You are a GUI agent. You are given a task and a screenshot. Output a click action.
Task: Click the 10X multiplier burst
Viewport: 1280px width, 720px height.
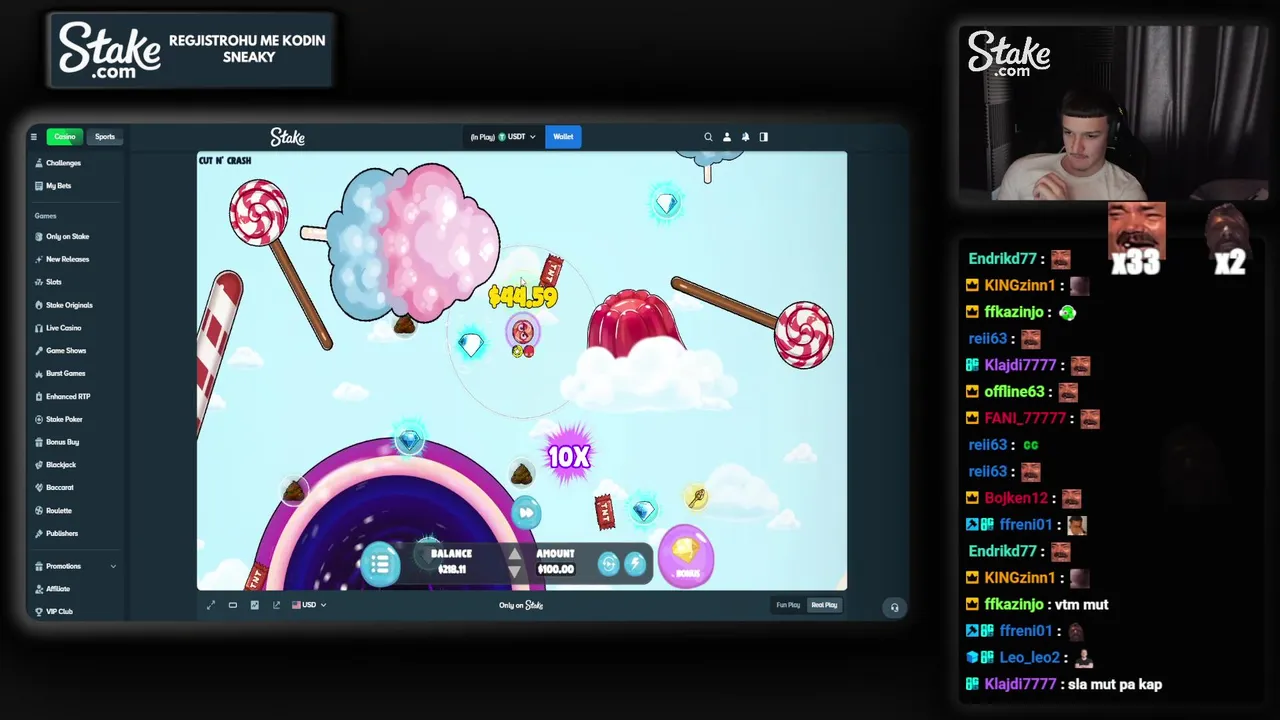(x=569, y=457)
